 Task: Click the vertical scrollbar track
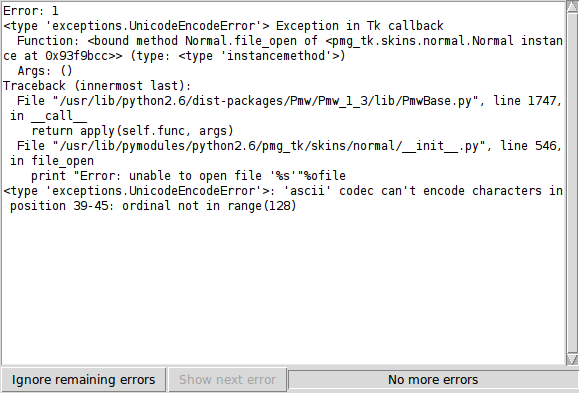[572, 184]
